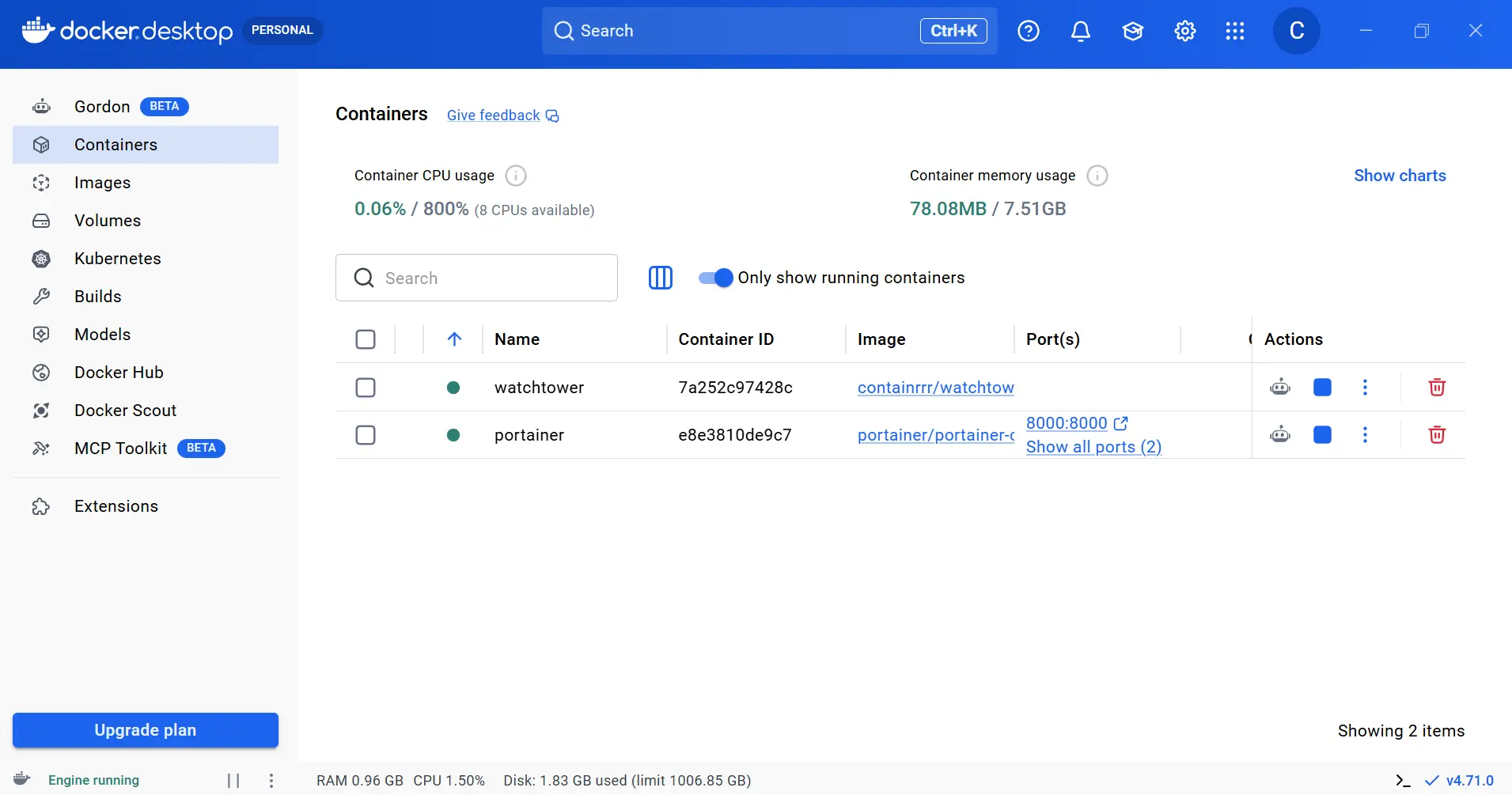Stop the watchtower container
This screenshot has width=1512, height=795.
coord(1322,388)
